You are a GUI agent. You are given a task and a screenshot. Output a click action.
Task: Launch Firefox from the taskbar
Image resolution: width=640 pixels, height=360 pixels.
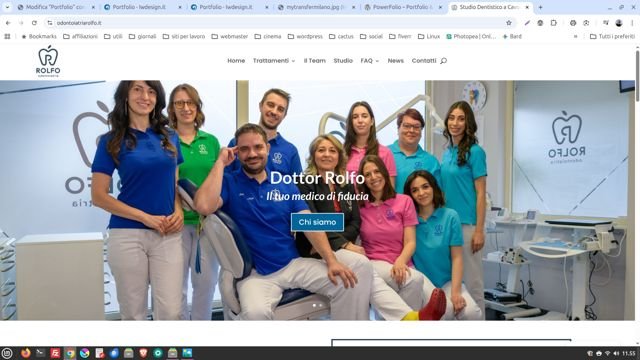(26, 353)
